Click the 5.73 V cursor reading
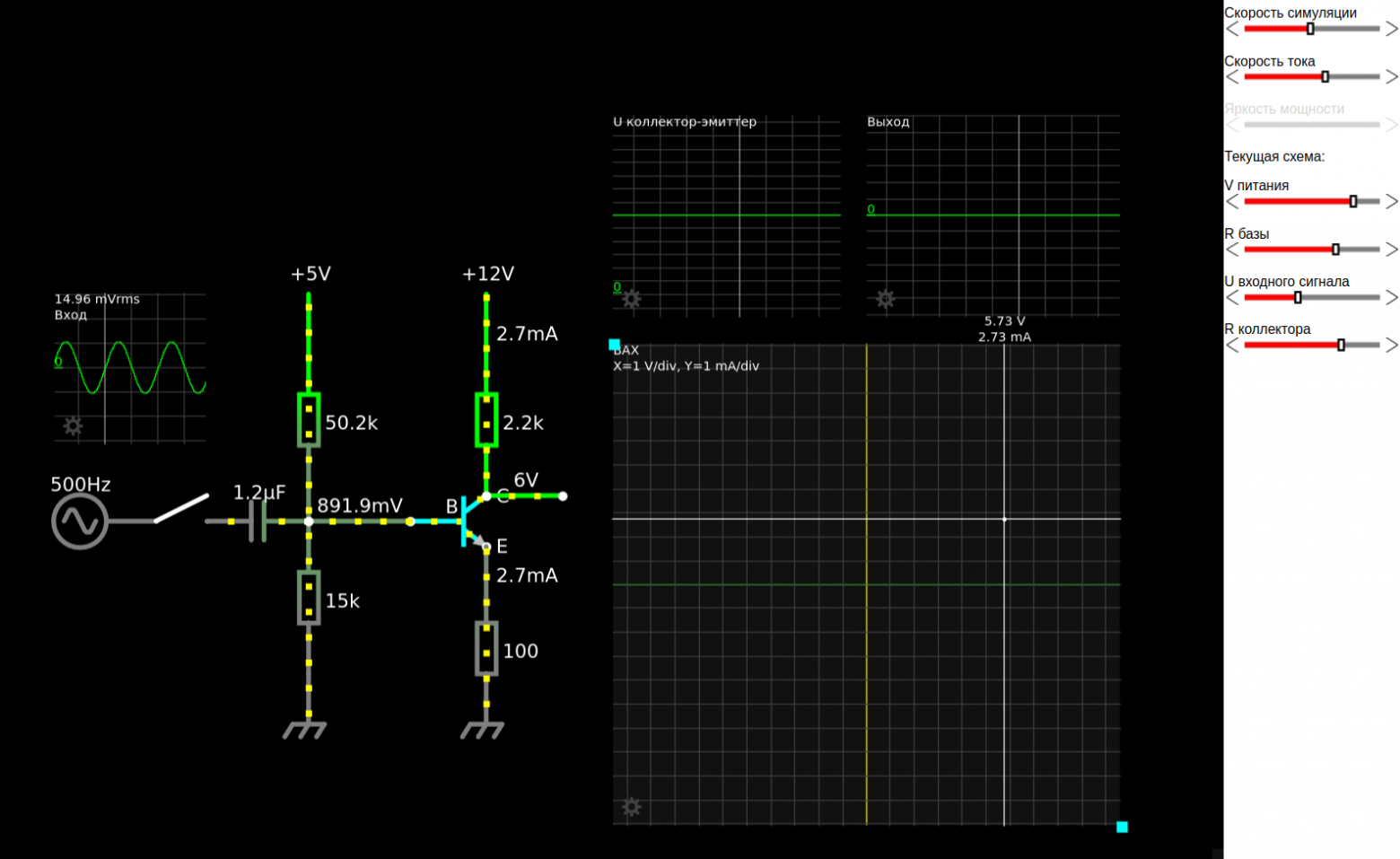Viewport: 1400px width, 859px height. pyautogui.click(x=1004, y=320)
